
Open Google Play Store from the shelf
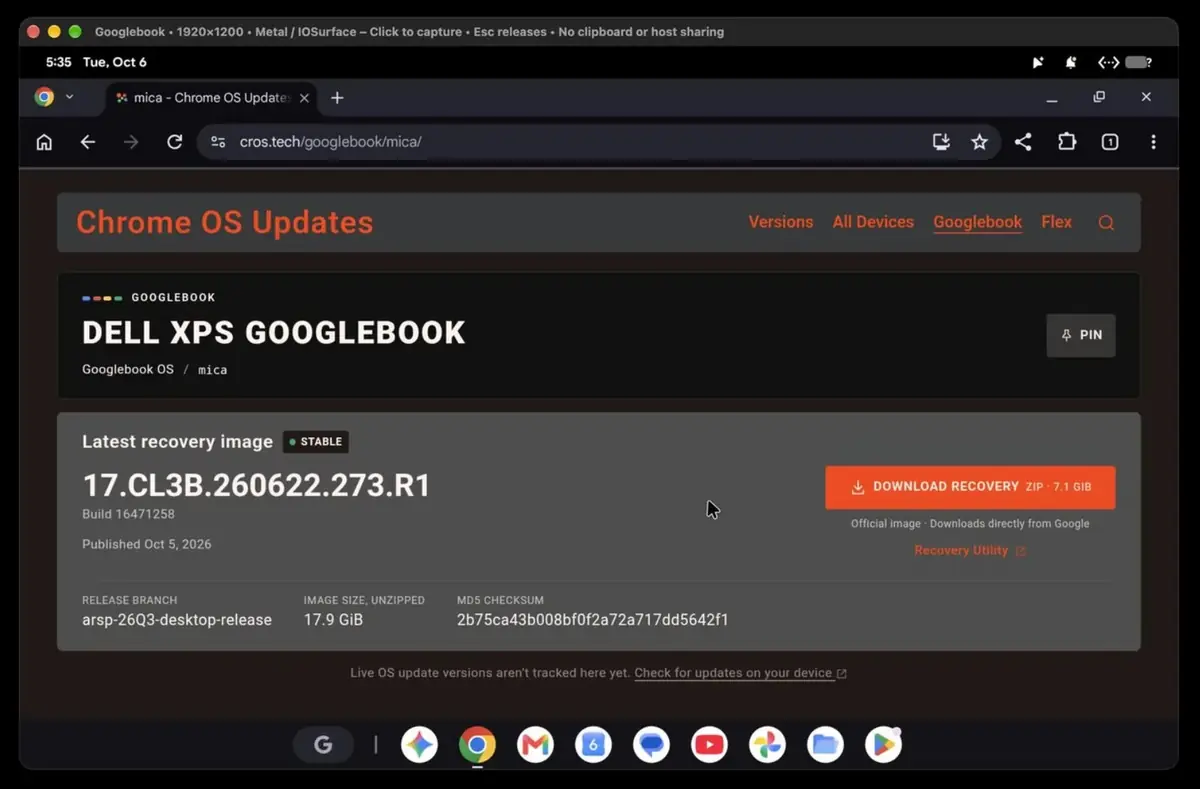[884, 744]
